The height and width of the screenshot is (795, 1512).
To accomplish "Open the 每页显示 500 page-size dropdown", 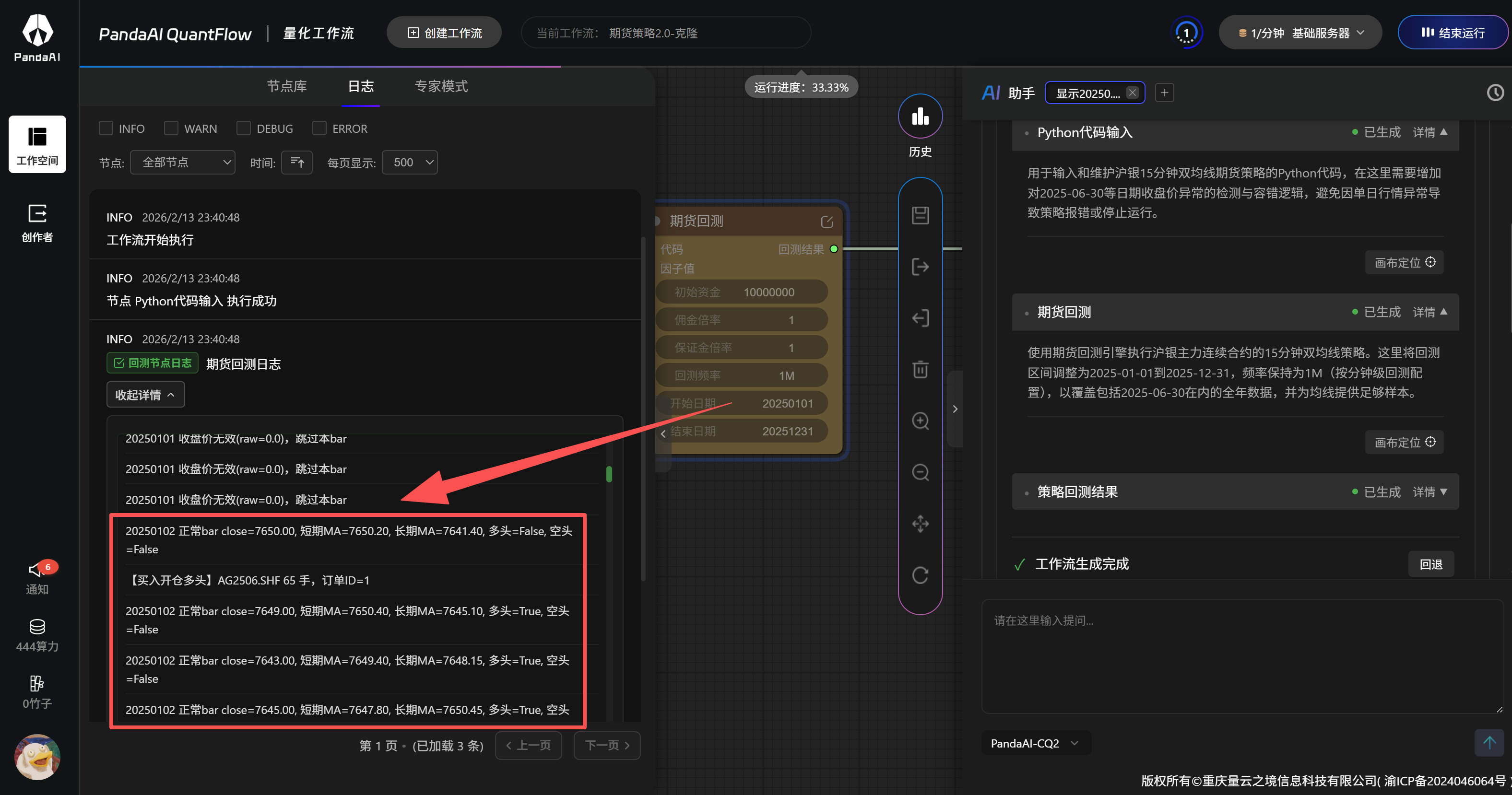I will pos(410,163).
